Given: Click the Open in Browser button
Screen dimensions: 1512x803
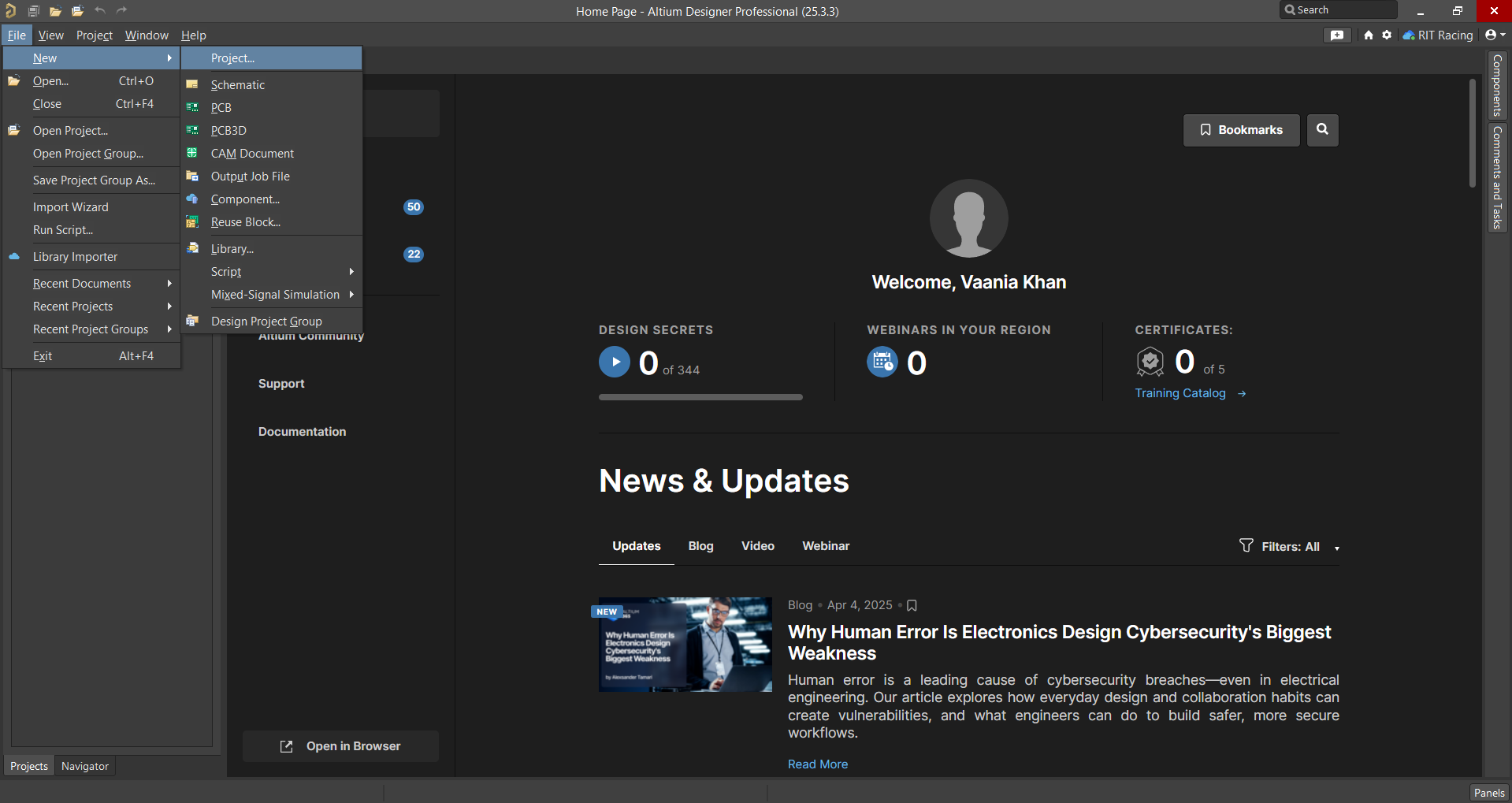Looking at the screenshot, I should pyautogui.click(x=340, y=746).
